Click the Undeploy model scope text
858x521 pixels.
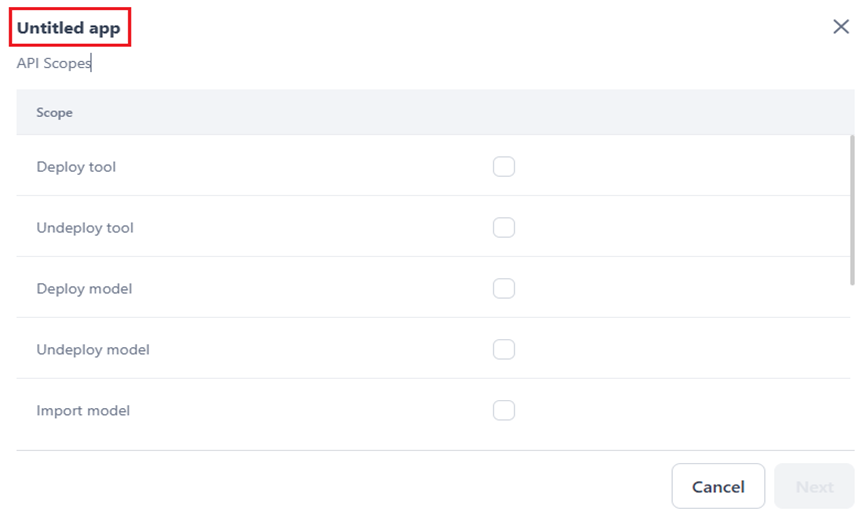click(x=93, y=350)
